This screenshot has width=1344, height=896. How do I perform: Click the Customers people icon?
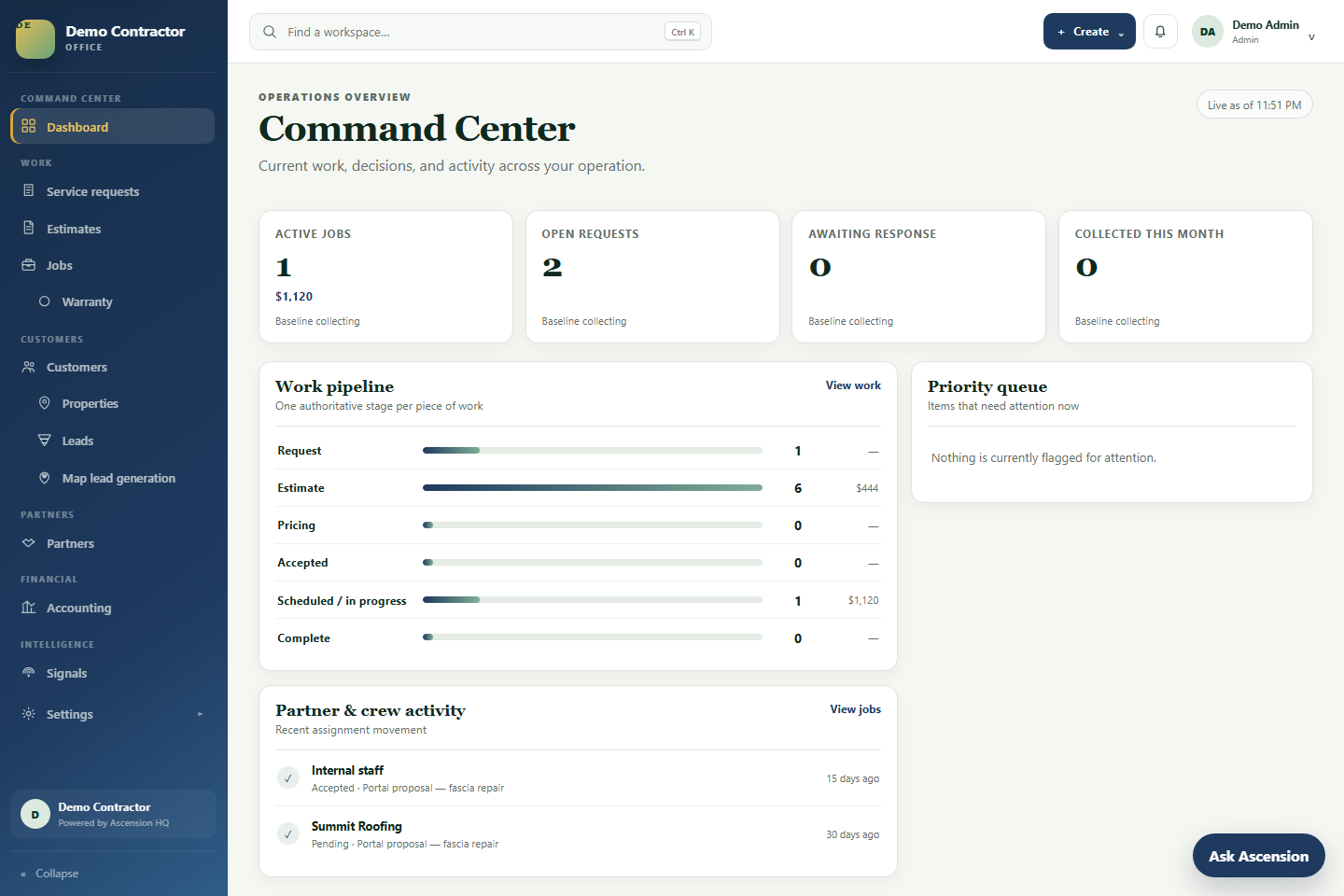tap(29, 367)
